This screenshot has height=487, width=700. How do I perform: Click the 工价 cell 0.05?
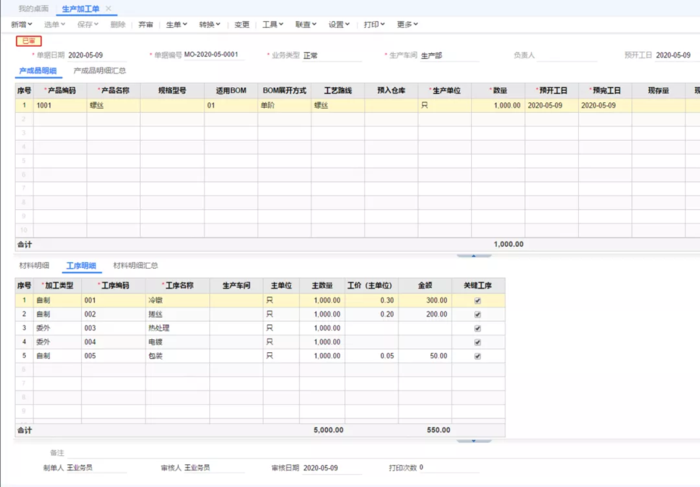tap(371, 356)
